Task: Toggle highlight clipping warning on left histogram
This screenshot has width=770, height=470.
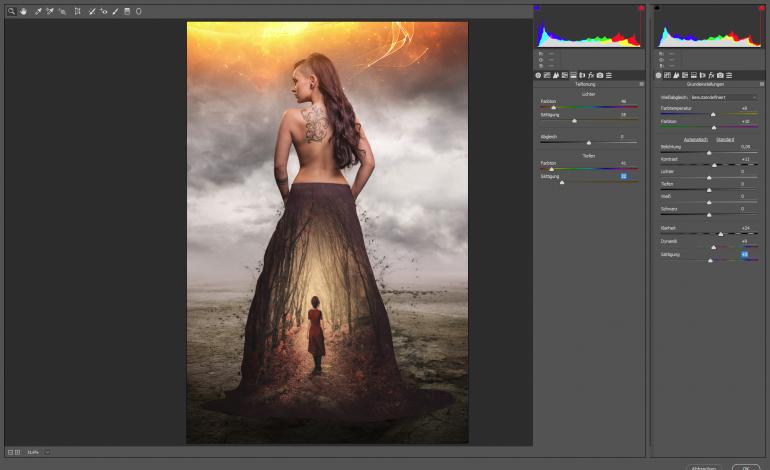Action: click(641, 8)
